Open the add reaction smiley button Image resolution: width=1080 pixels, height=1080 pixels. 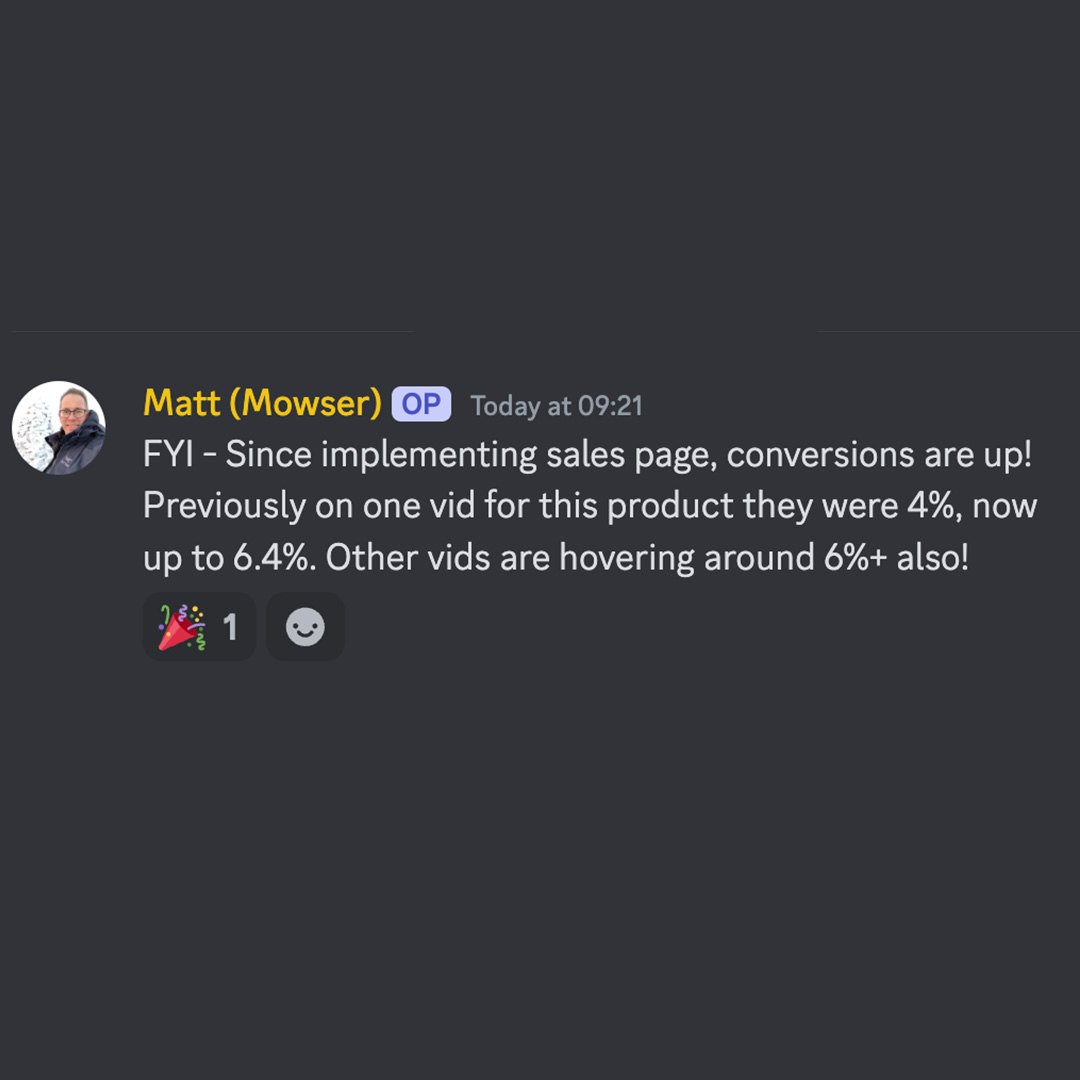click(305, 627)
